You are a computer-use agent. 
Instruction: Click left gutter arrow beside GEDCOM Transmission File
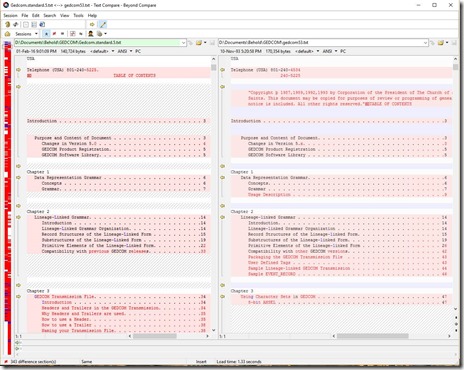pos(18,297)
